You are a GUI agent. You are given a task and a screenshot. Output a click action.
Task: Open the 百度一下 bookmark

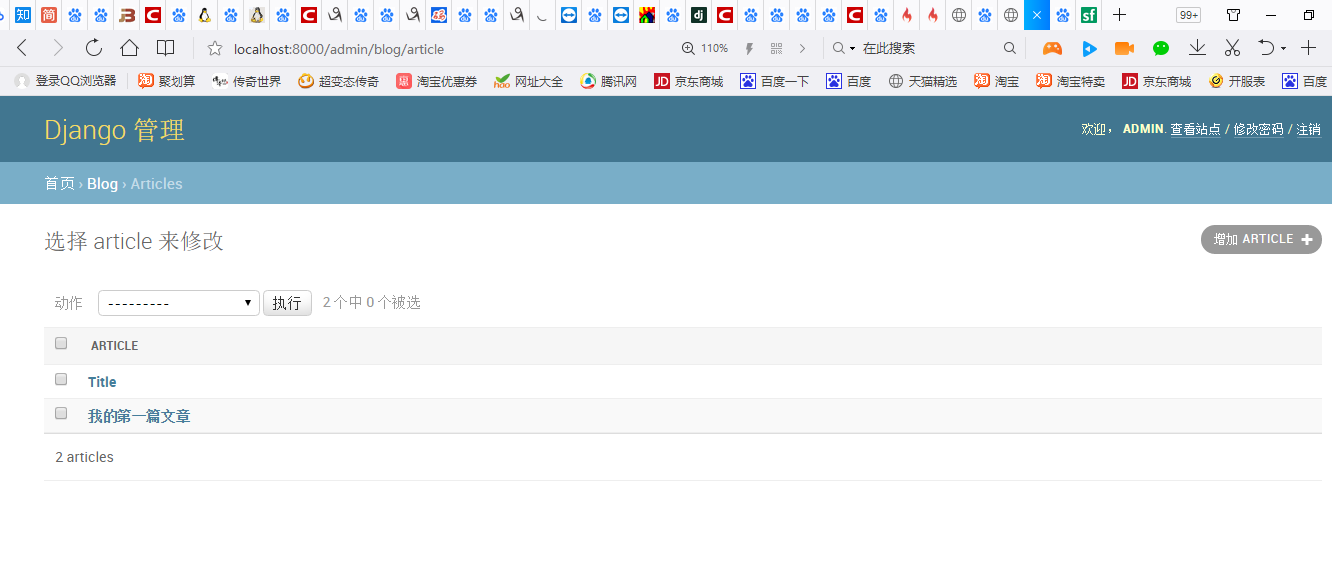point(774,81)
